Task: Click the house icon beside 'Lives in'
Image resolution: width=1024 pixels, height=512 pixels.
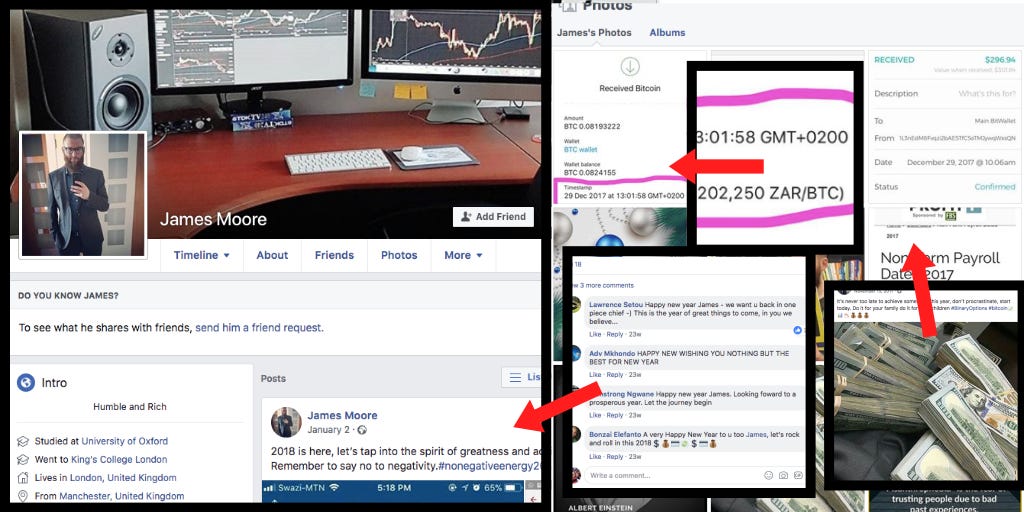Action: coord(23,477)
